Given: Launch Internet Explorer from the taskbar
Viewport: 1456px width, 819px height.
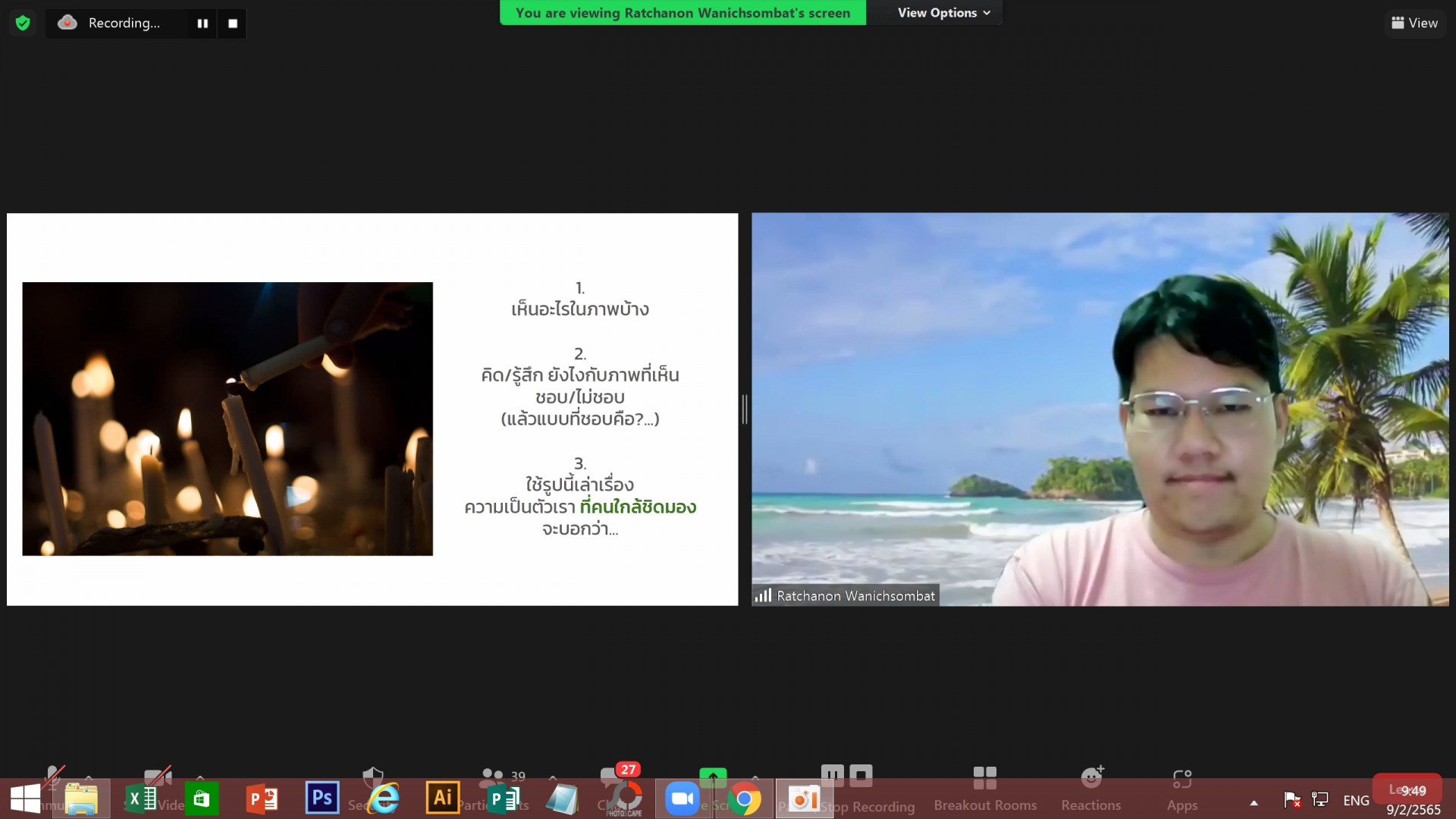Looking at the screenshot, I should (x=384, y=799).
